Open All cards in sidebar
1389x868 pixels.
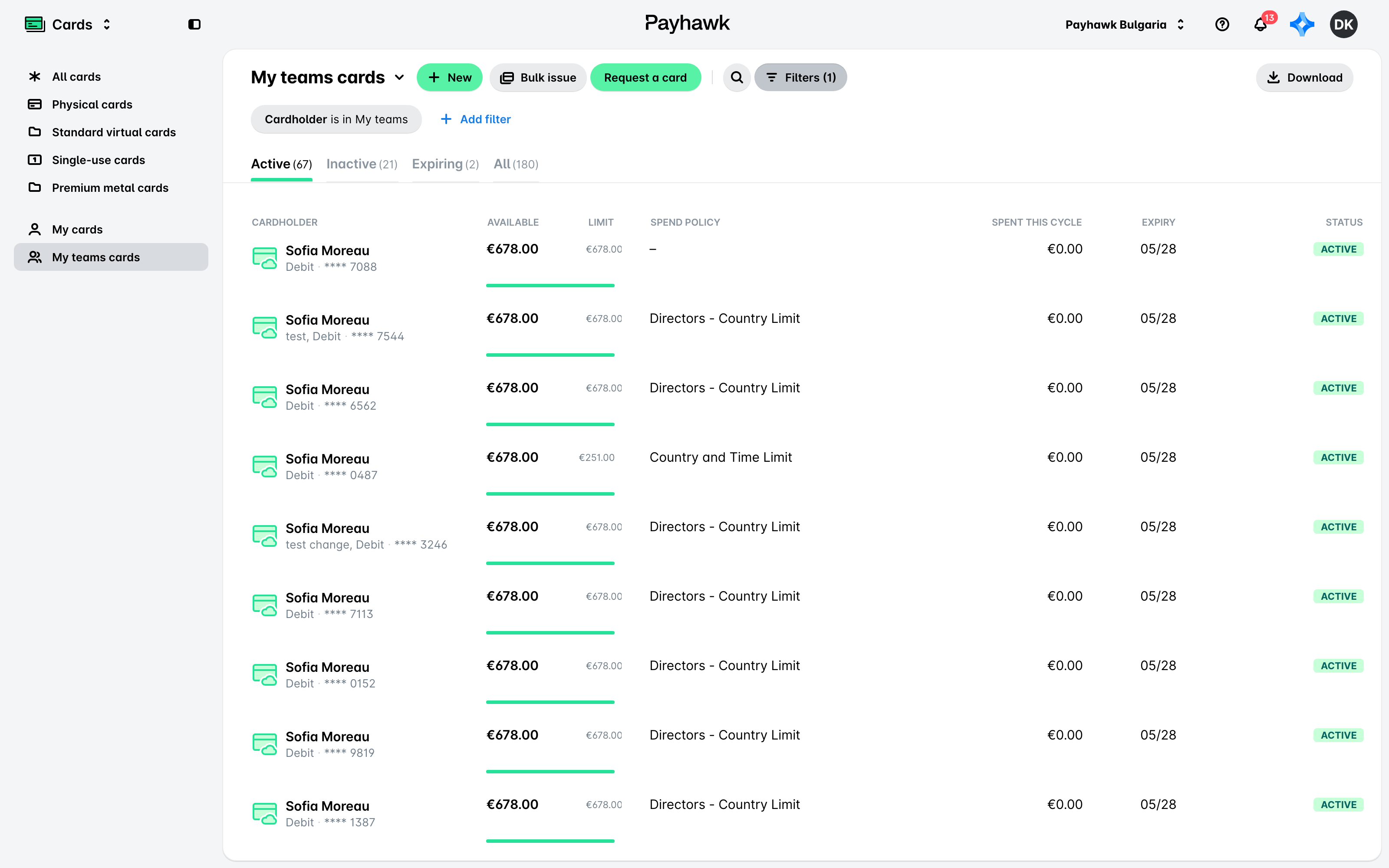[111, 76]
